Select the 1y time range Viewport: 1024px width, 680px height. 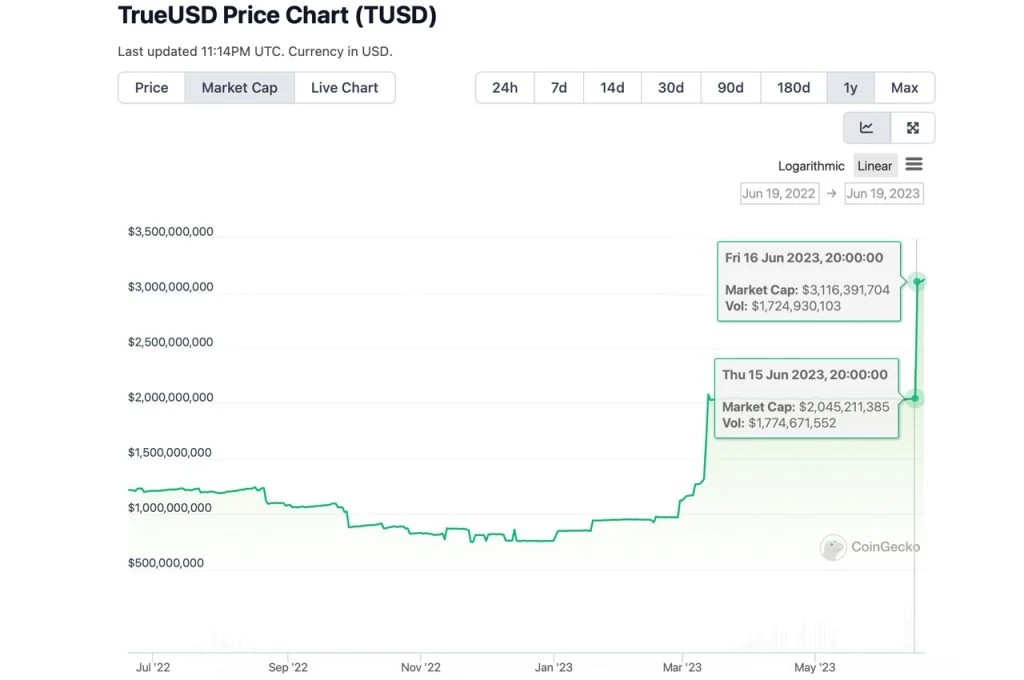tap(850, 88)
